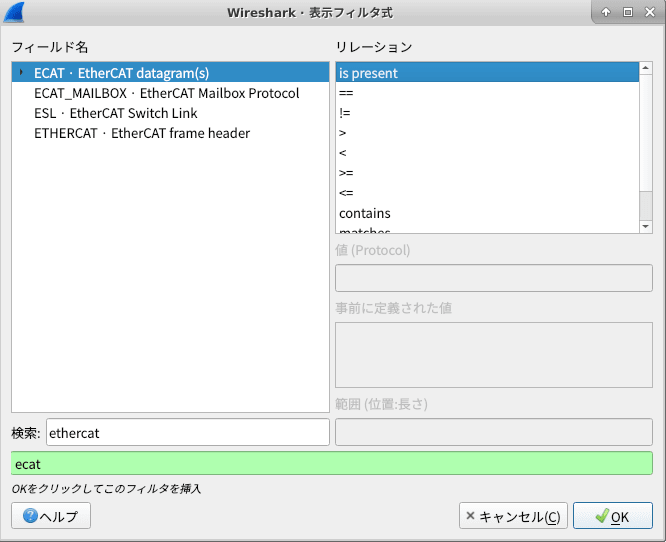Choose the '==' relation
Screen dimensions: 666x542
(x=487, y=93)
